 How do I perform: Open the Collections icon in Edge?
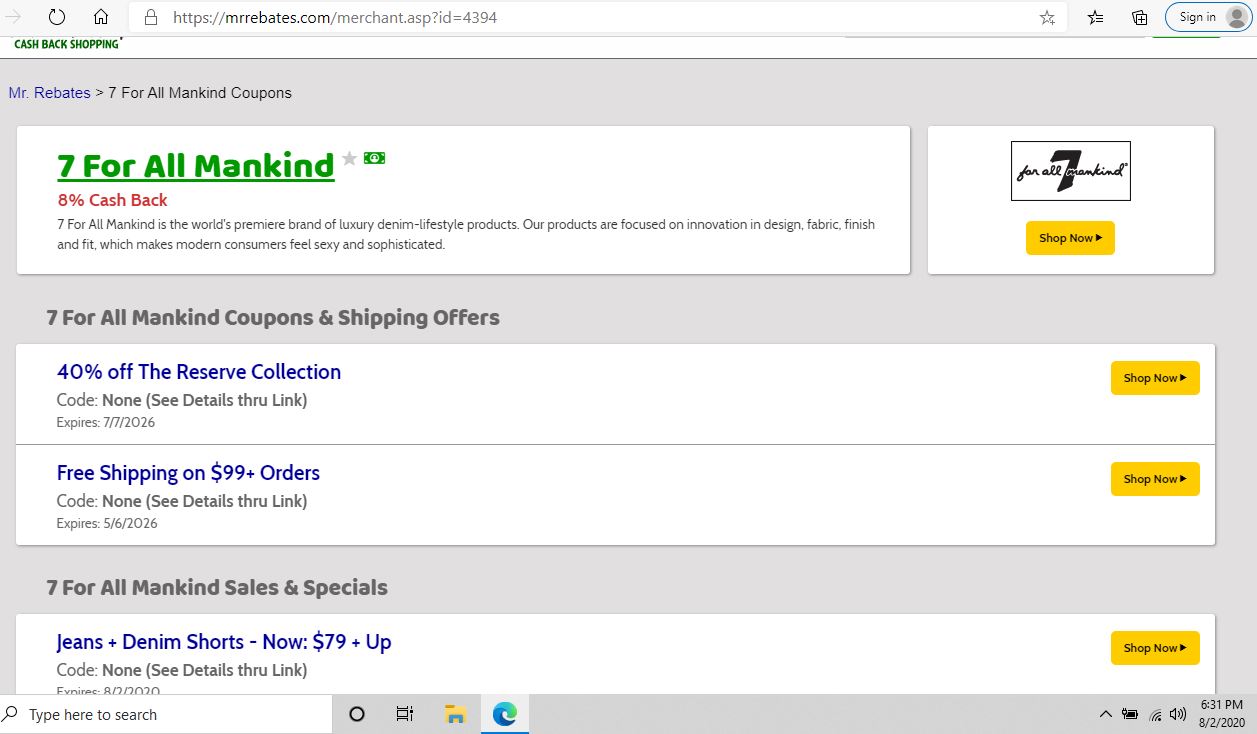1139,17
